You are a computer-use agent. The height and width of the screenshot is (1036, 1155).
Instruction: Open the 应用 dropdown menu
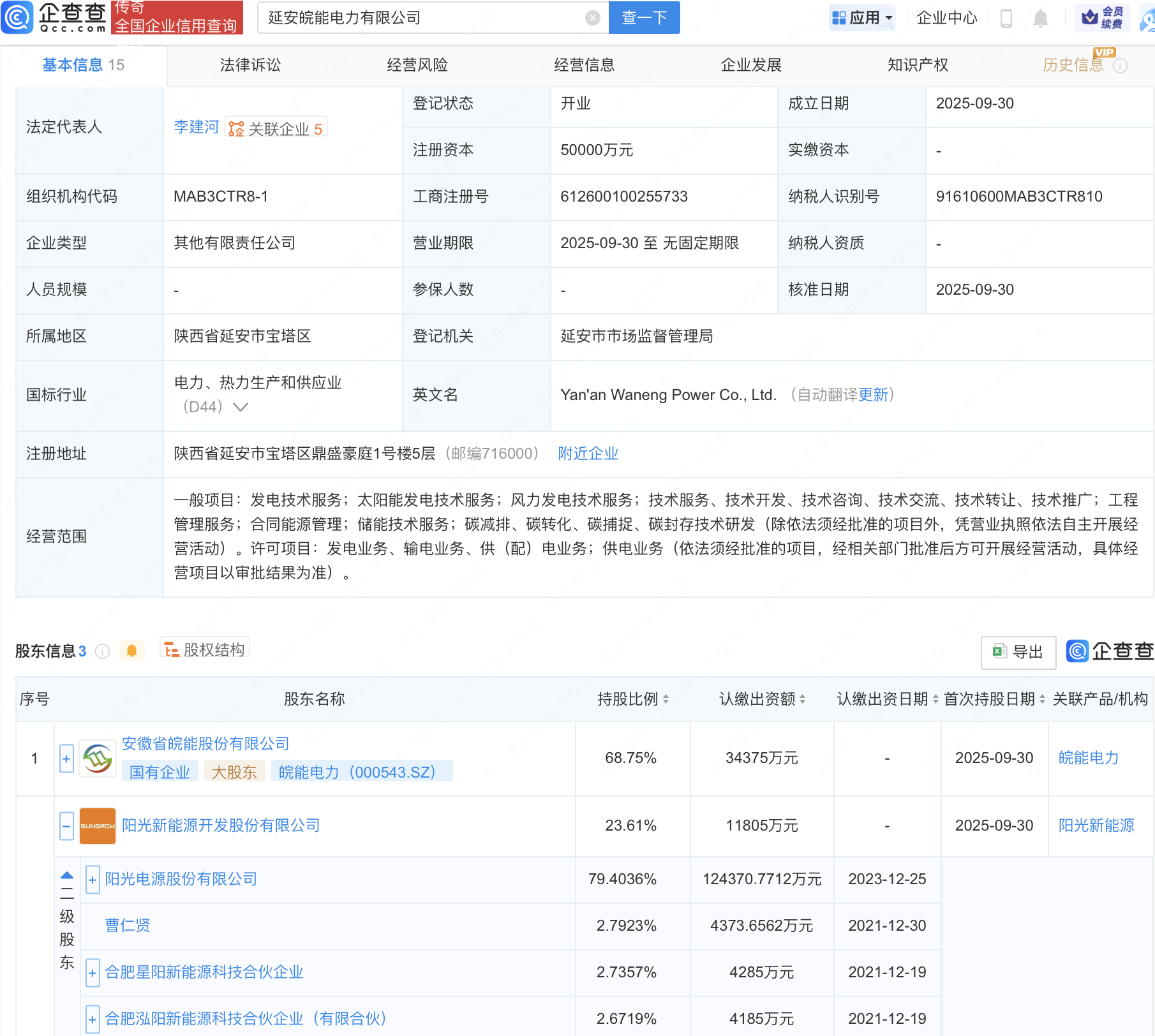pyautogui.click(x=863, y=18)
